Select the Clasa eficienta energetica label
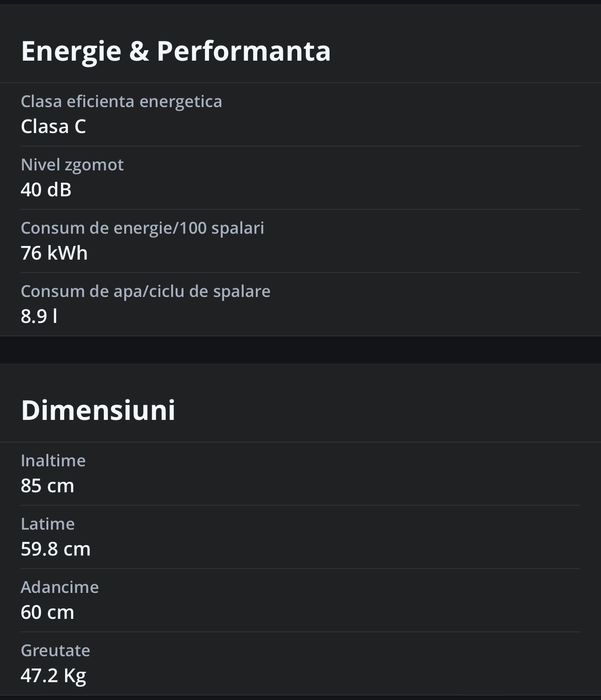The width and height of the screenshot is (601, 700). click(121, 101)
